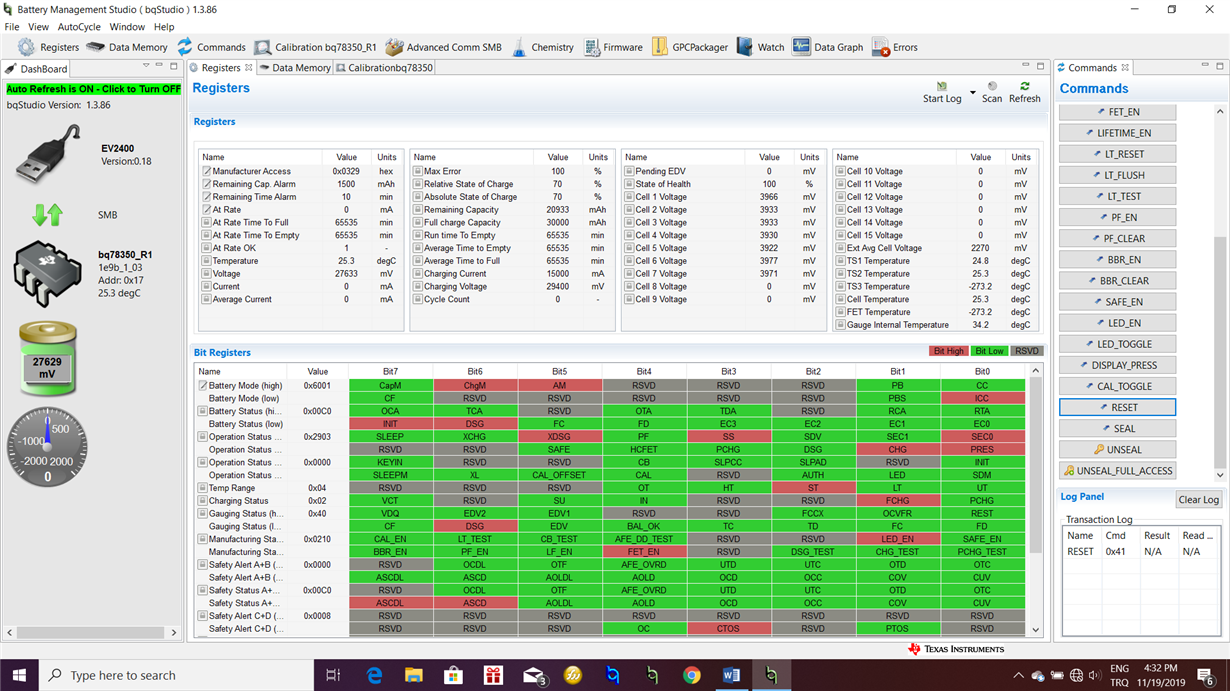Open the Chemistry flask tool
The height and width of the screenshot is (691, 1230).
coord(542,47)
